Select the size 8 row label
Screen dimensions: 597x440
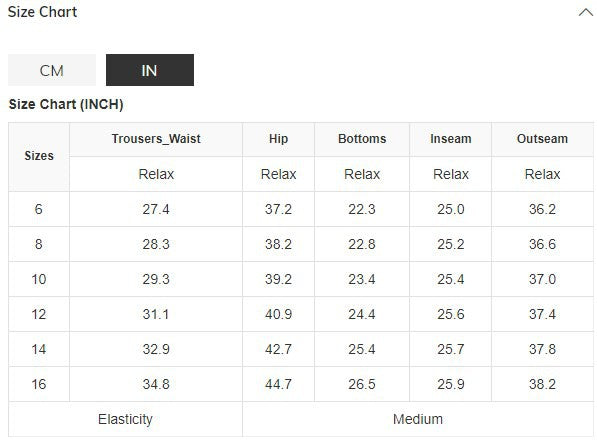[x=39, y=244]
